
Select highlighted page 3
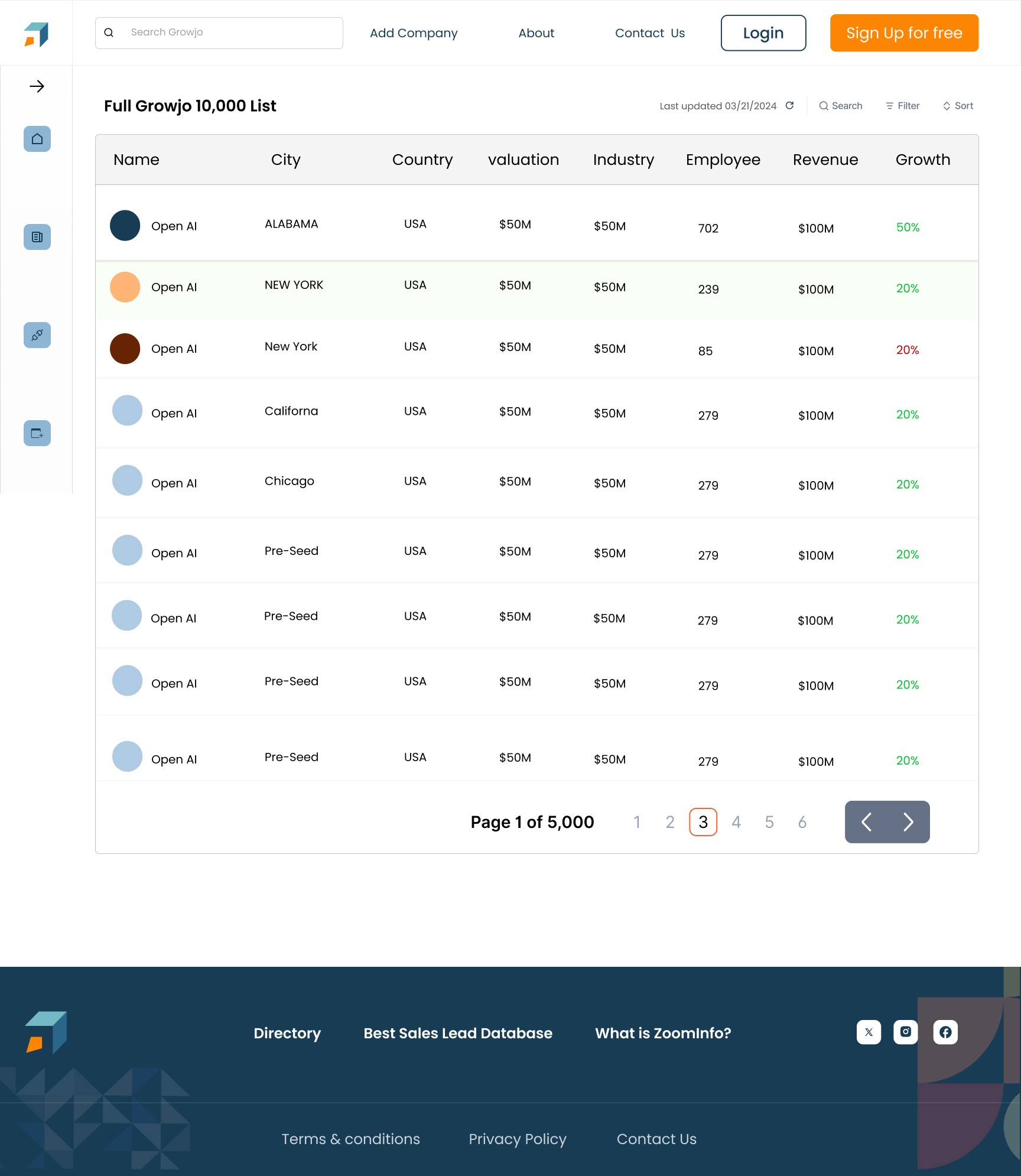[x=703, y=822]
